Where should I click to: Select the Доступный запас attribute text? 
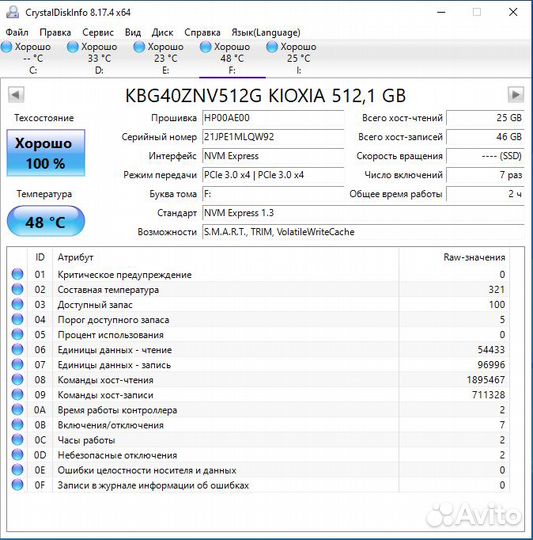pos(95,305)
